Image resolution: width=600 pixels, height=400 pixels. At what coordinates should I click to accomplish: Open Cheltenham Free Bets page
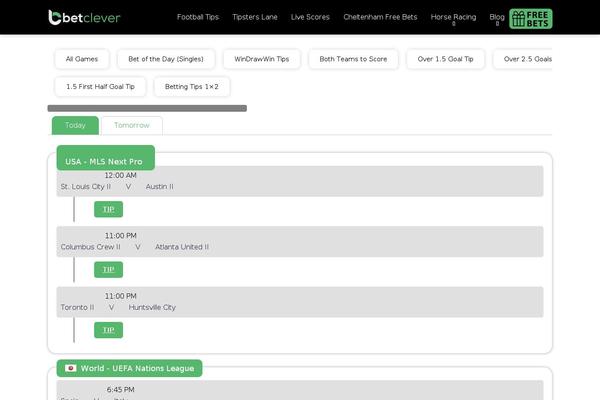pos(380,17)
